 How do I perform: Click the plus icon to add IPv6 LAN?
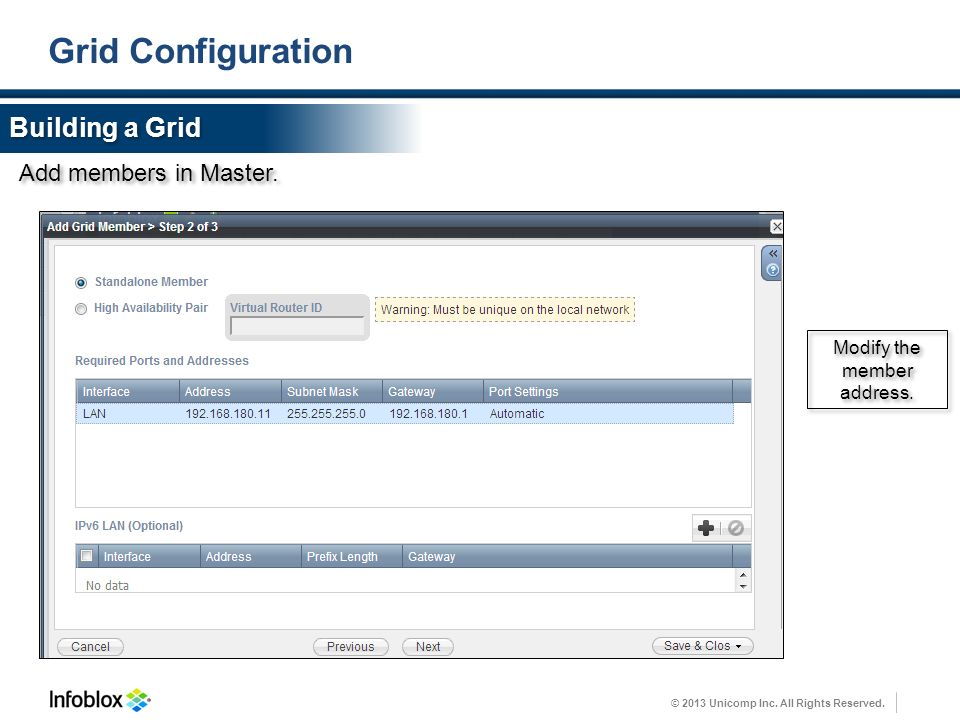tap(706, 528)
